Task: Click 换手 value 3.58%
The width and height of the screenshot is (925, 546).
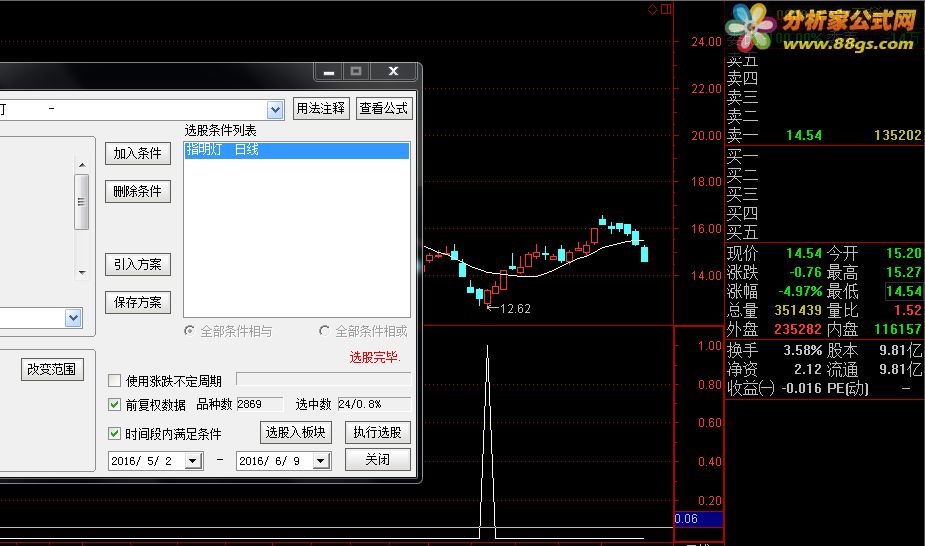Action: [x=802, y=350]
